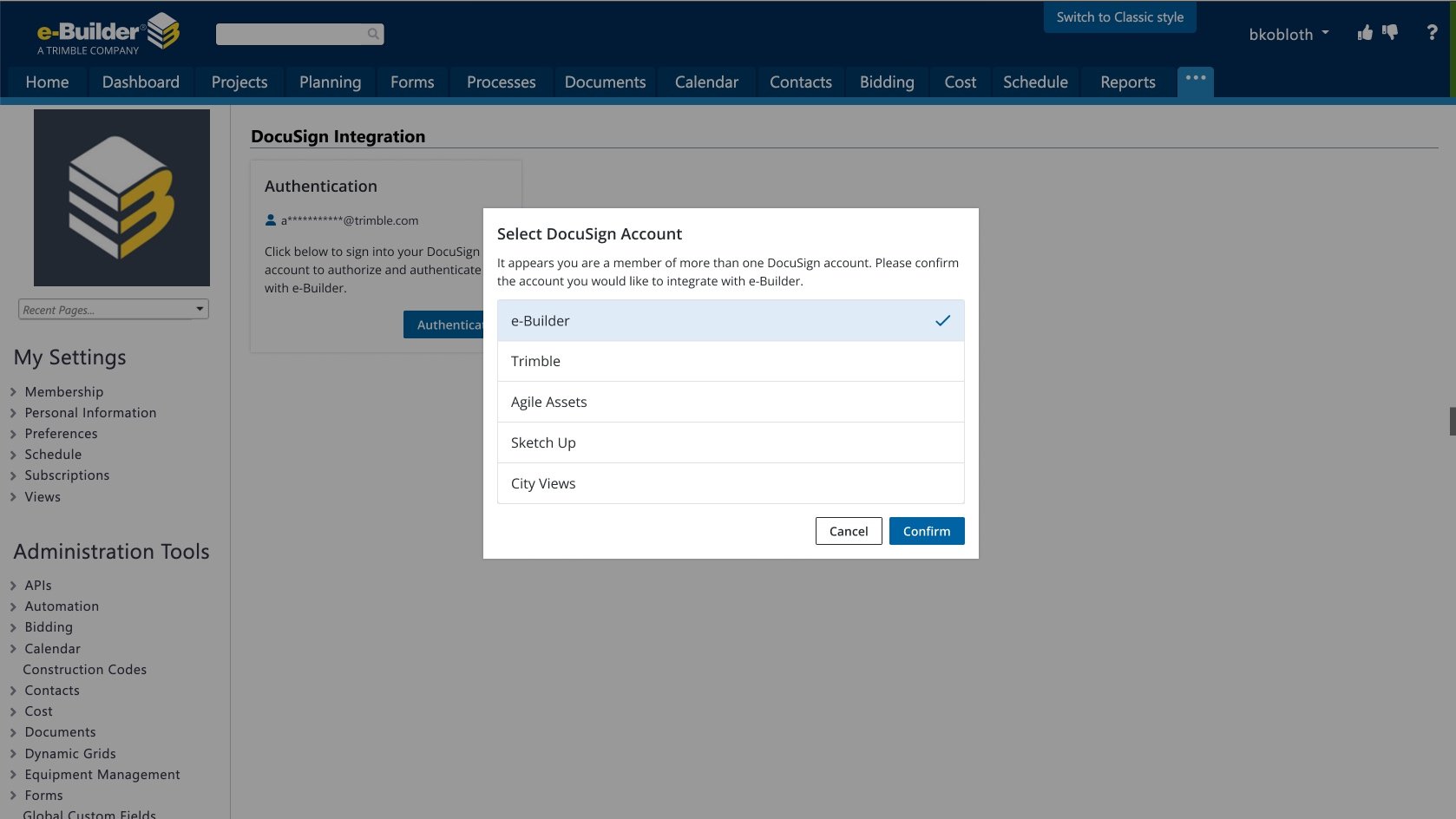The image size is (1456, 819).
Task: Open the Projects tab
Action: tap(239, 82)
